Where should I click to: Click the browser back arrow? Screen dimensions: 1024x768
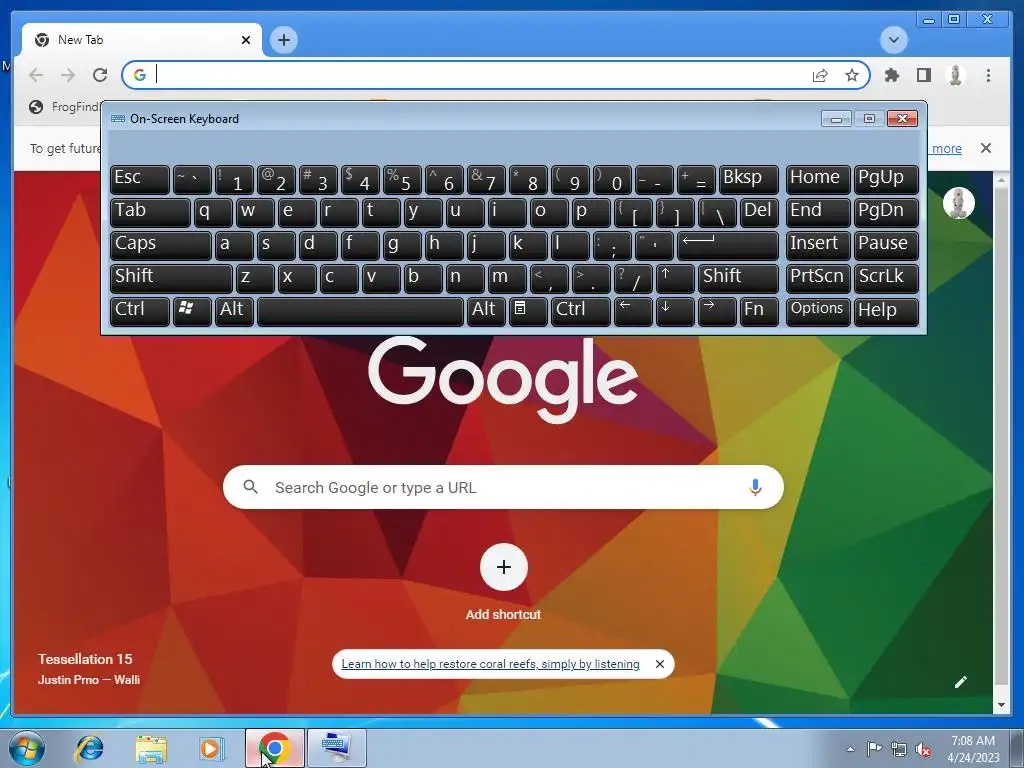(37, 75)
